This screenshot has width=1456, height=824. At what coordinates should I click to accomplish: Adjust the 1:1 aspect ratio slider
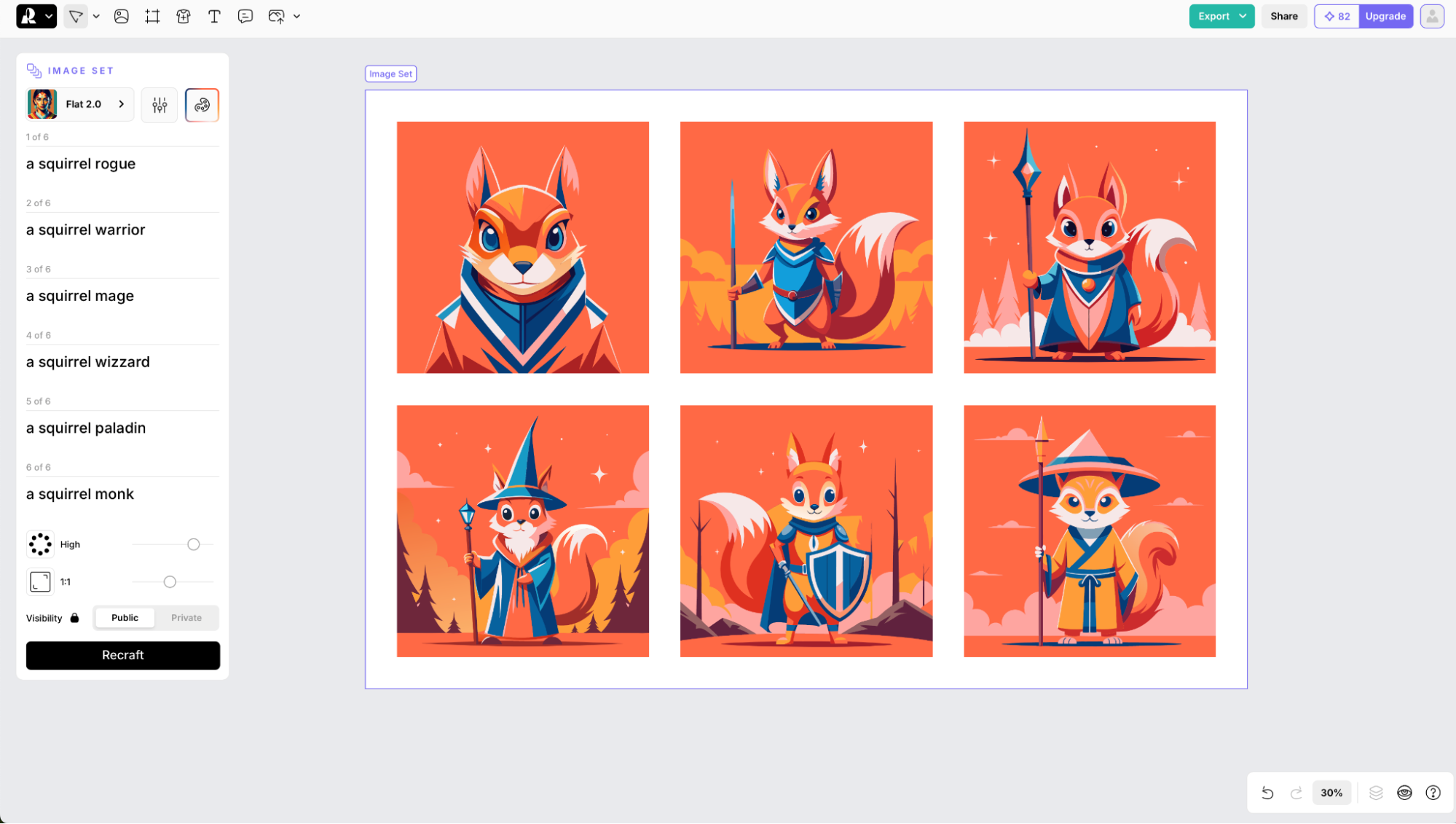coord(170,581)
